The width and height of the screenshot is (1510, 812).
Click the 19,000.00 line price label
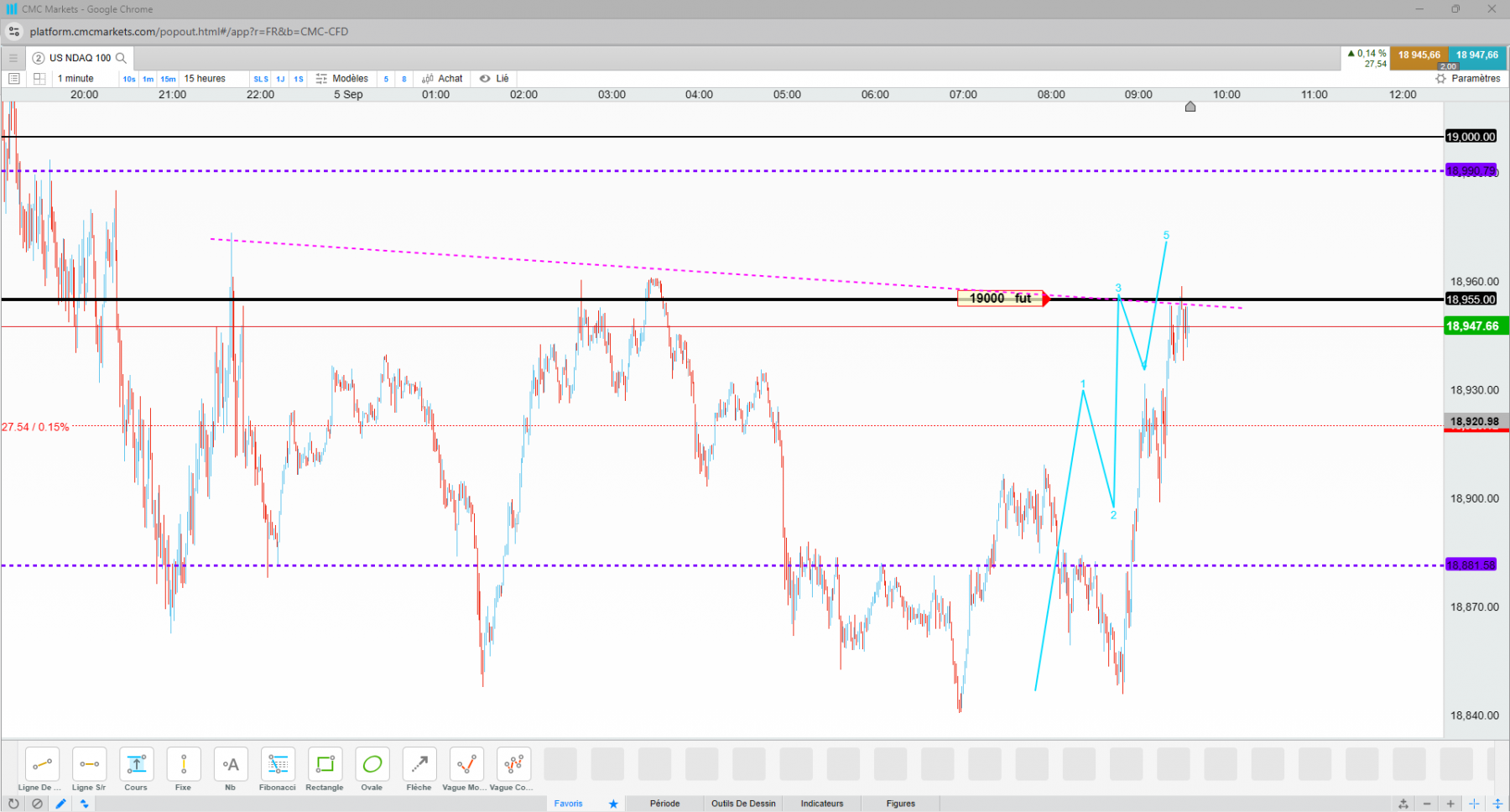[1471, 137]
